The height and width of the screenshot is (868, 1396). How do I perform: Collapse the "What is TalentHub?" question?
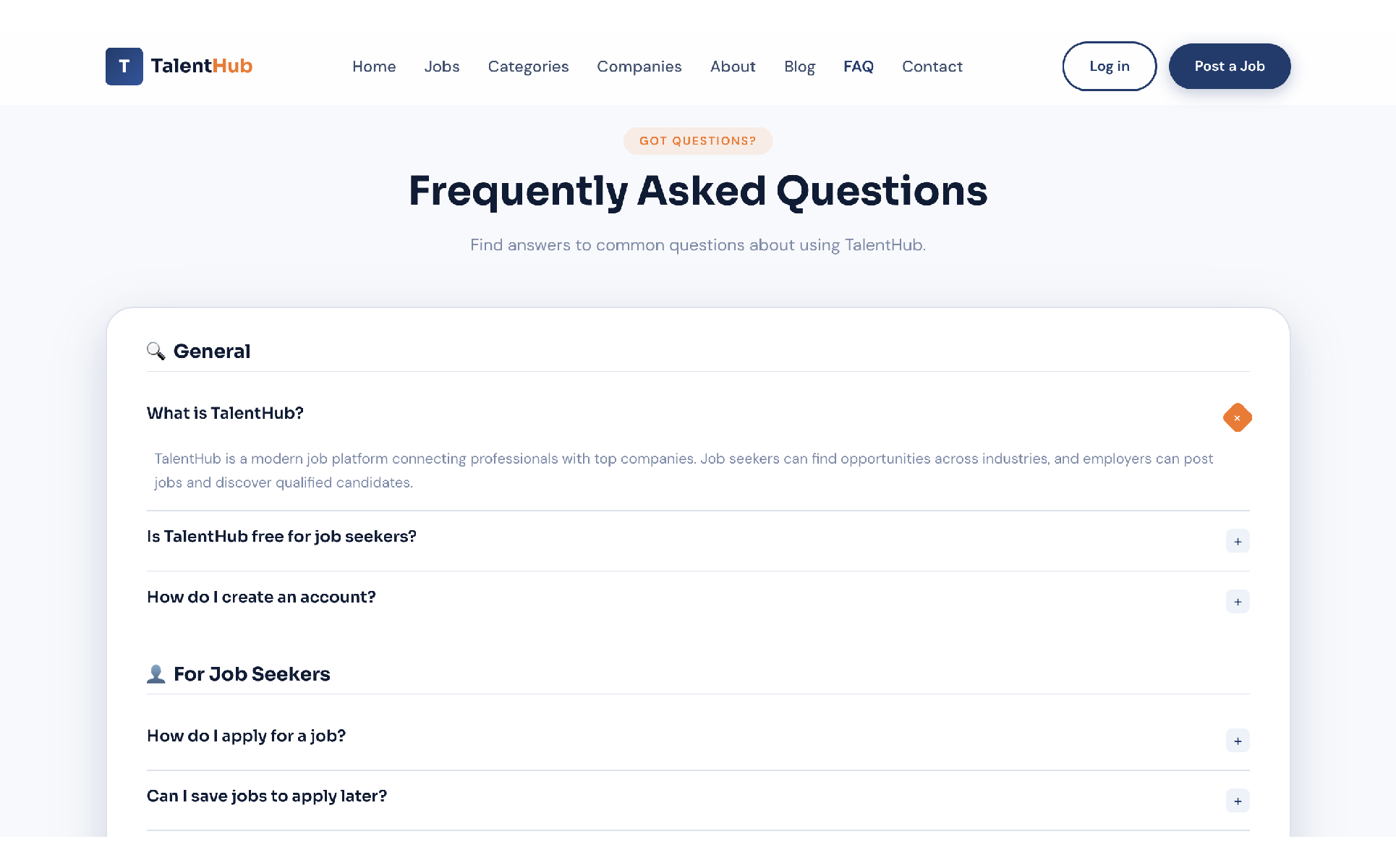pos(225,414)
